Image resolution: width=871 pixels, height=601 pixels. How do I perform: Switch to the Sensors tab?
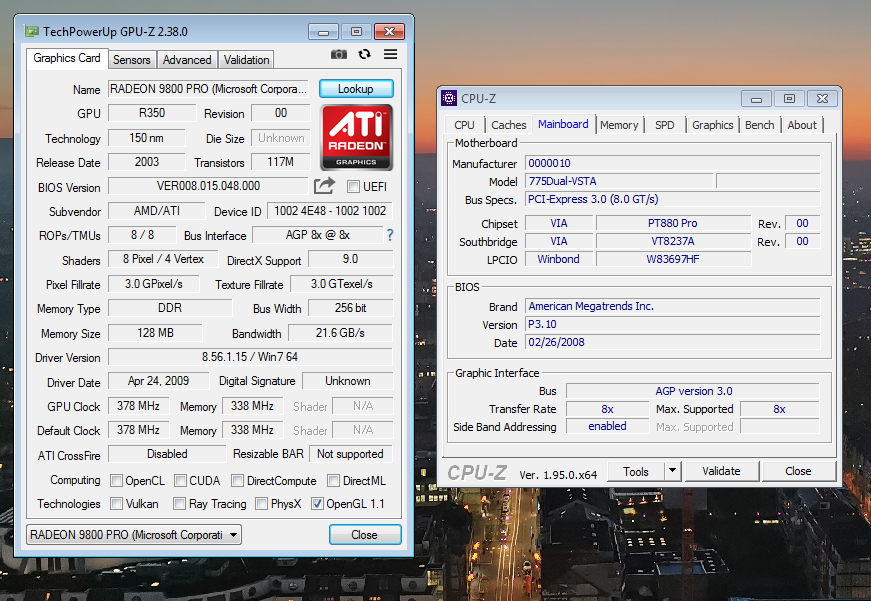click(132, 60)
